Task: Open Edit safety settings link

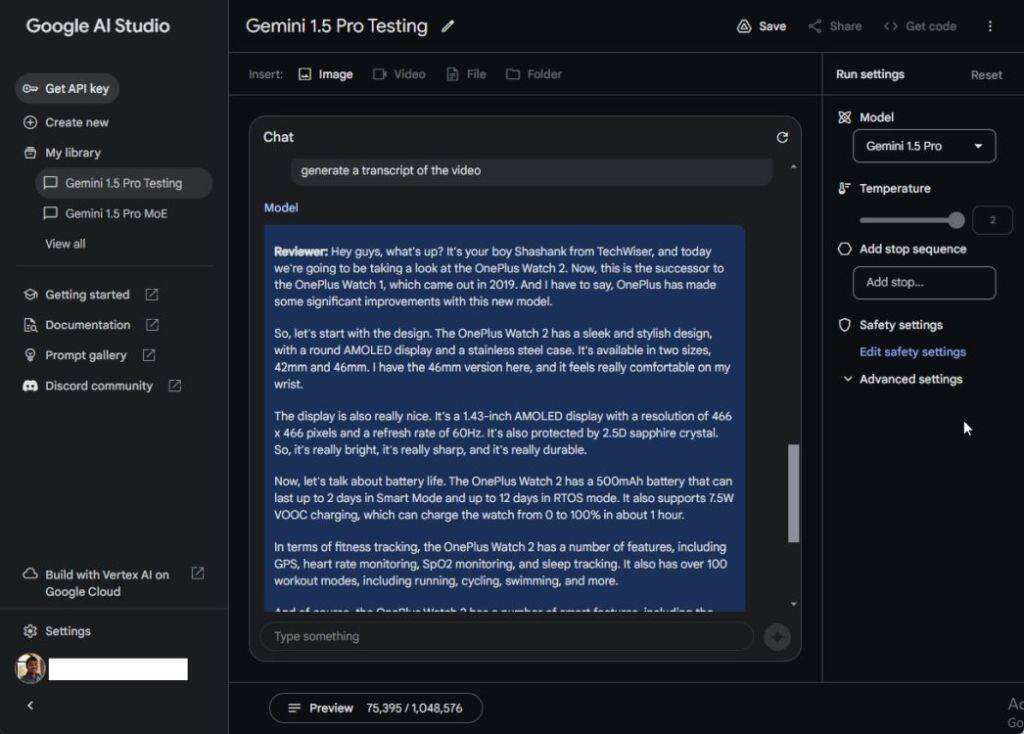Action: coord(912,352)
